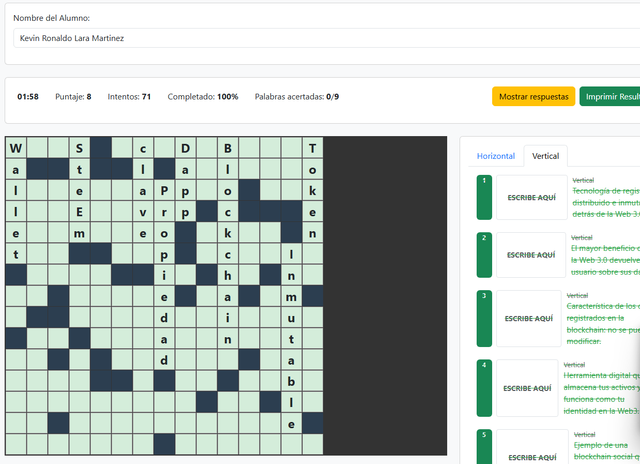Viewport: 640px width, 464px height.
Task: Select the crossword cell with capital T
Action: (x=313, y=148)
